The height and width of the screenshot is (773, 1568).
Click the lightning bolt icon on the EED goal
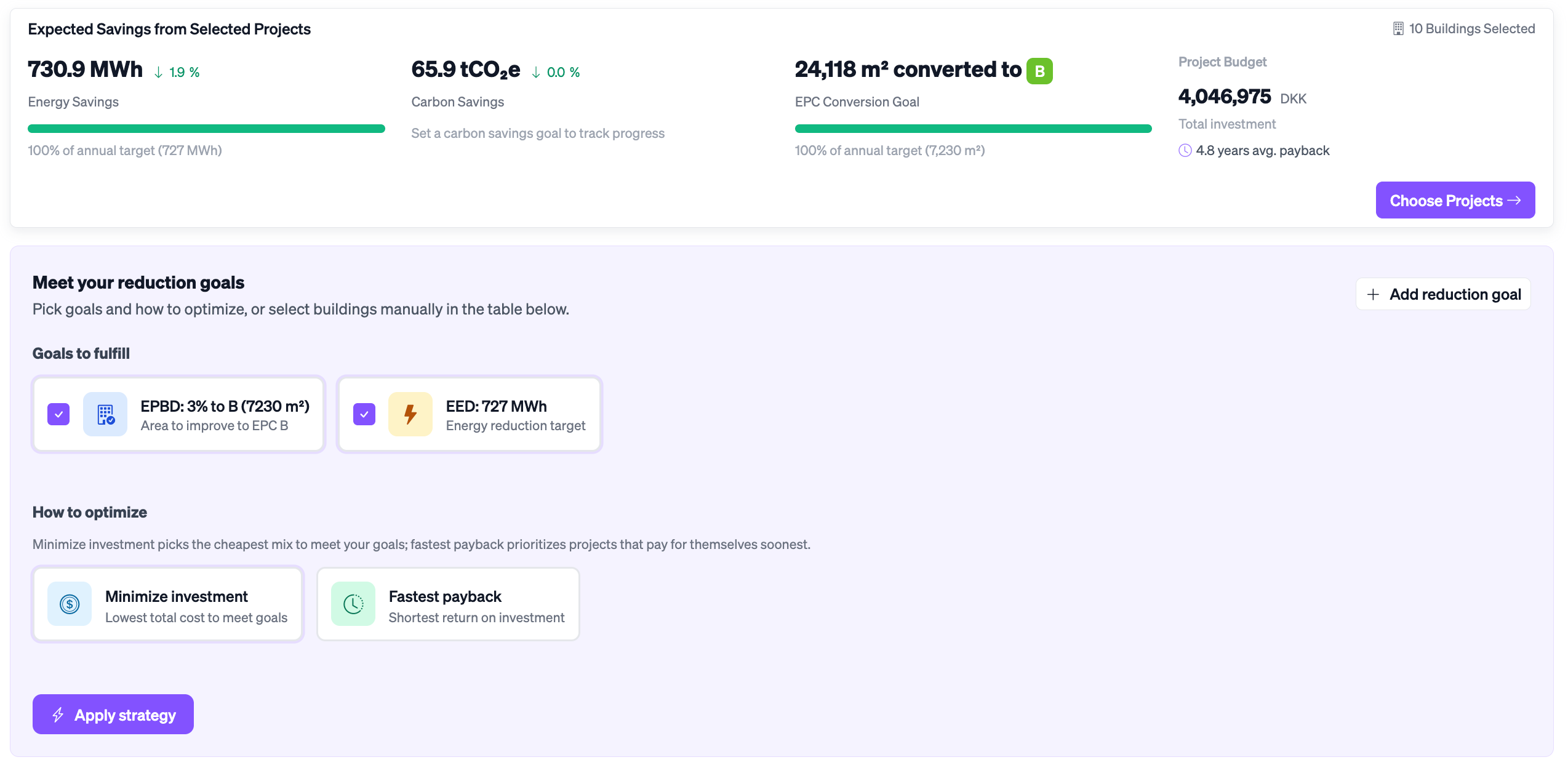[x=410, y=414]
